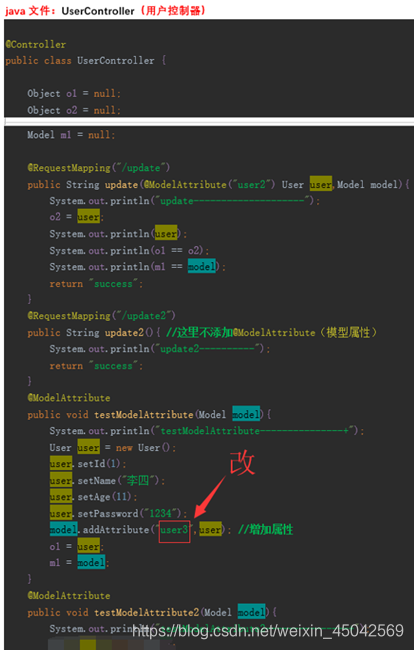Screen dimensions: 414x650
Task: Click the comment '//这里不添加@ModelAttribute（模型属性）'
Action: (272, 332)
